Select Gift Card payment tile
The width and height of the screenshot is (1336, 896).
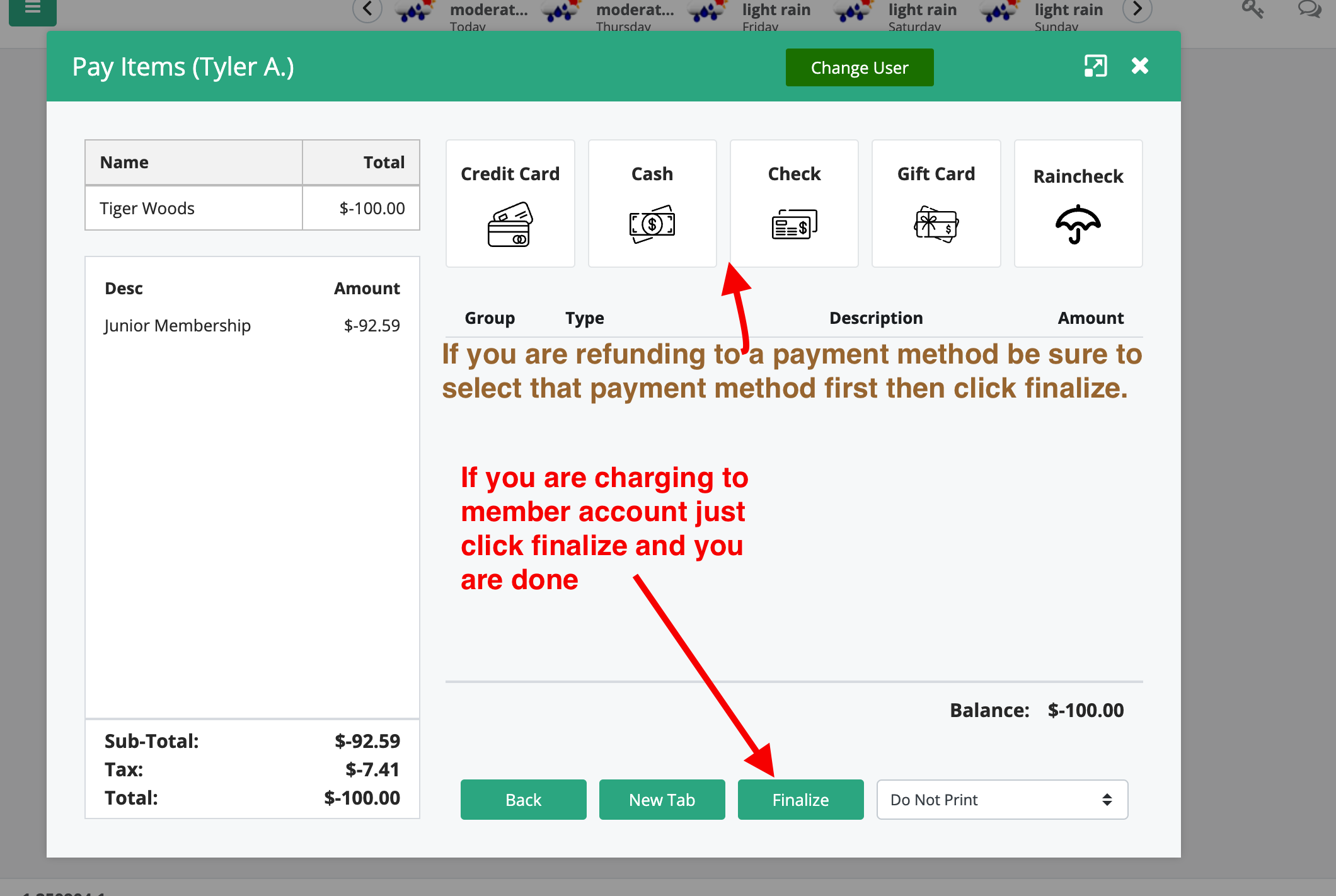936,204
